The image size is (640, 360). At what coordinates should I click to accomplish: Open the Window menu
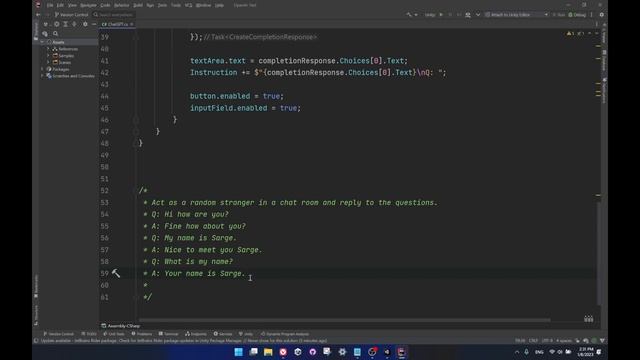pos(203,5)
